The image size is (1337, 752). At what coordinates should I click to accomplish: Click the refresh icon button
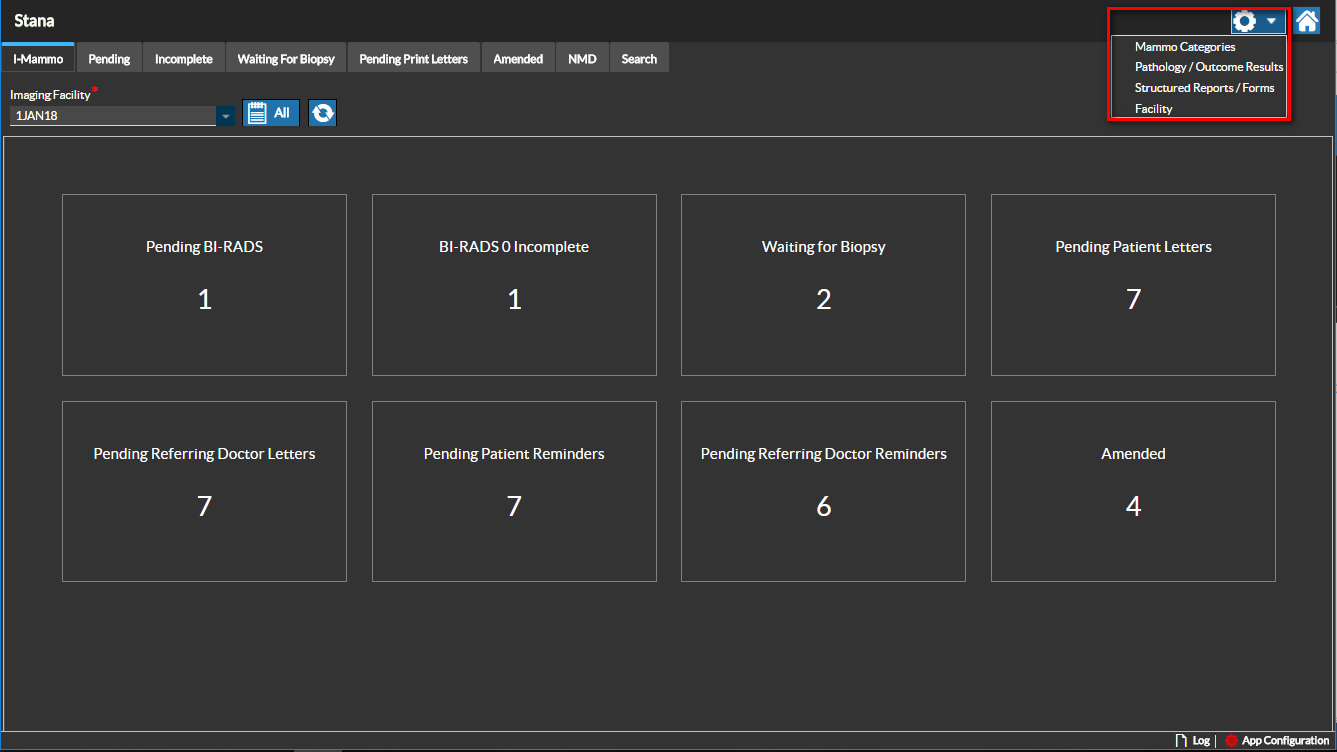pyautogui.click(x=322, y=113)
